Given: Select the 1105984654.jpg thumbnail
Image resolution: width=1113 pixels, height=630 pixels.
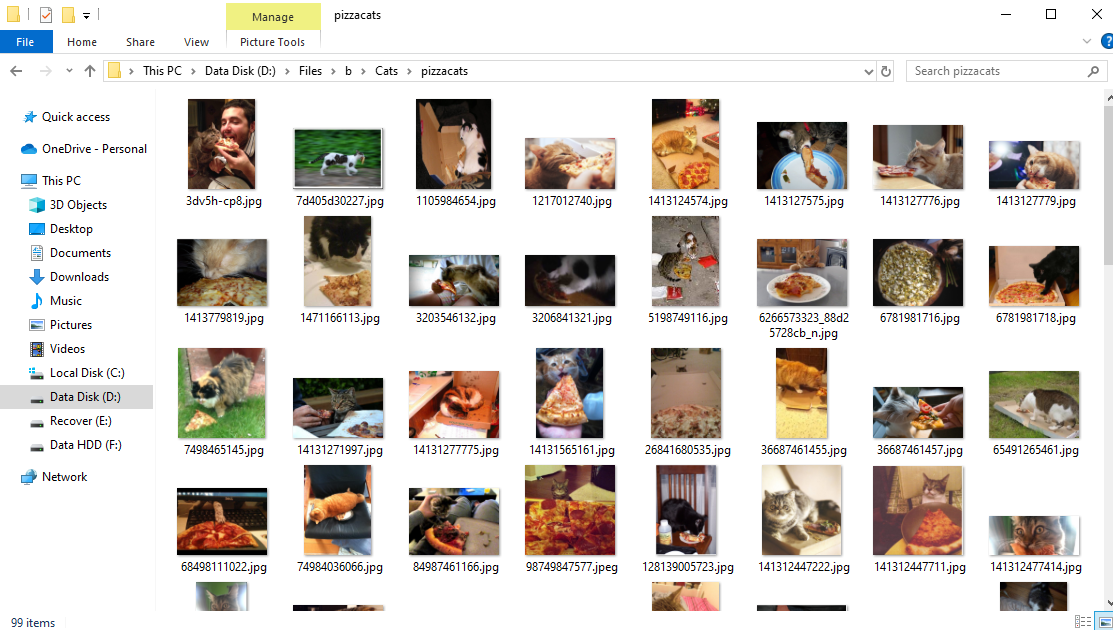Looking at the screenshot, I should tap(454, 144).
